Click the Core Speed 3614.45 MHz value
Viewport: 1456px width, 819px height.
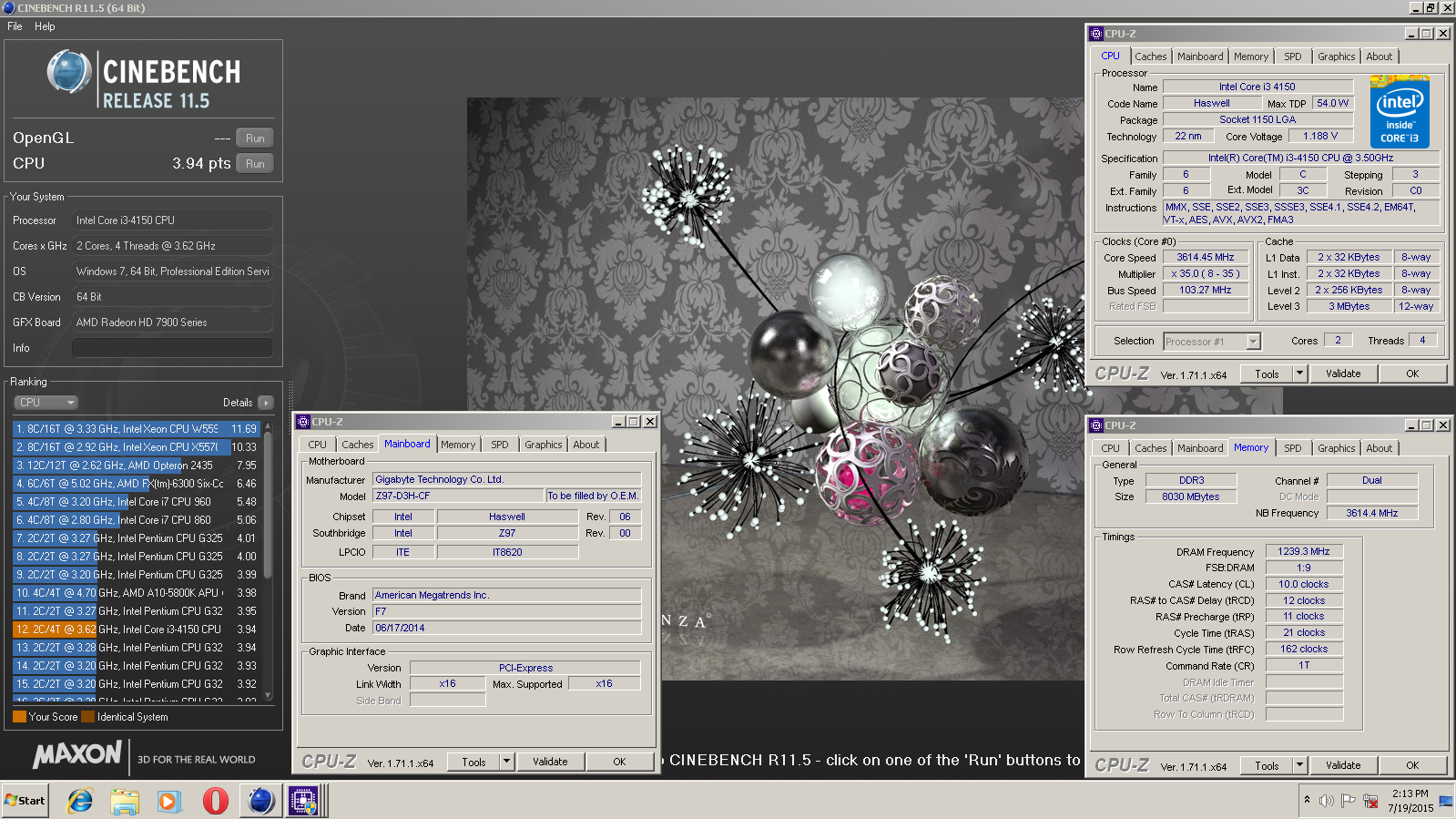coord(1206,257)
